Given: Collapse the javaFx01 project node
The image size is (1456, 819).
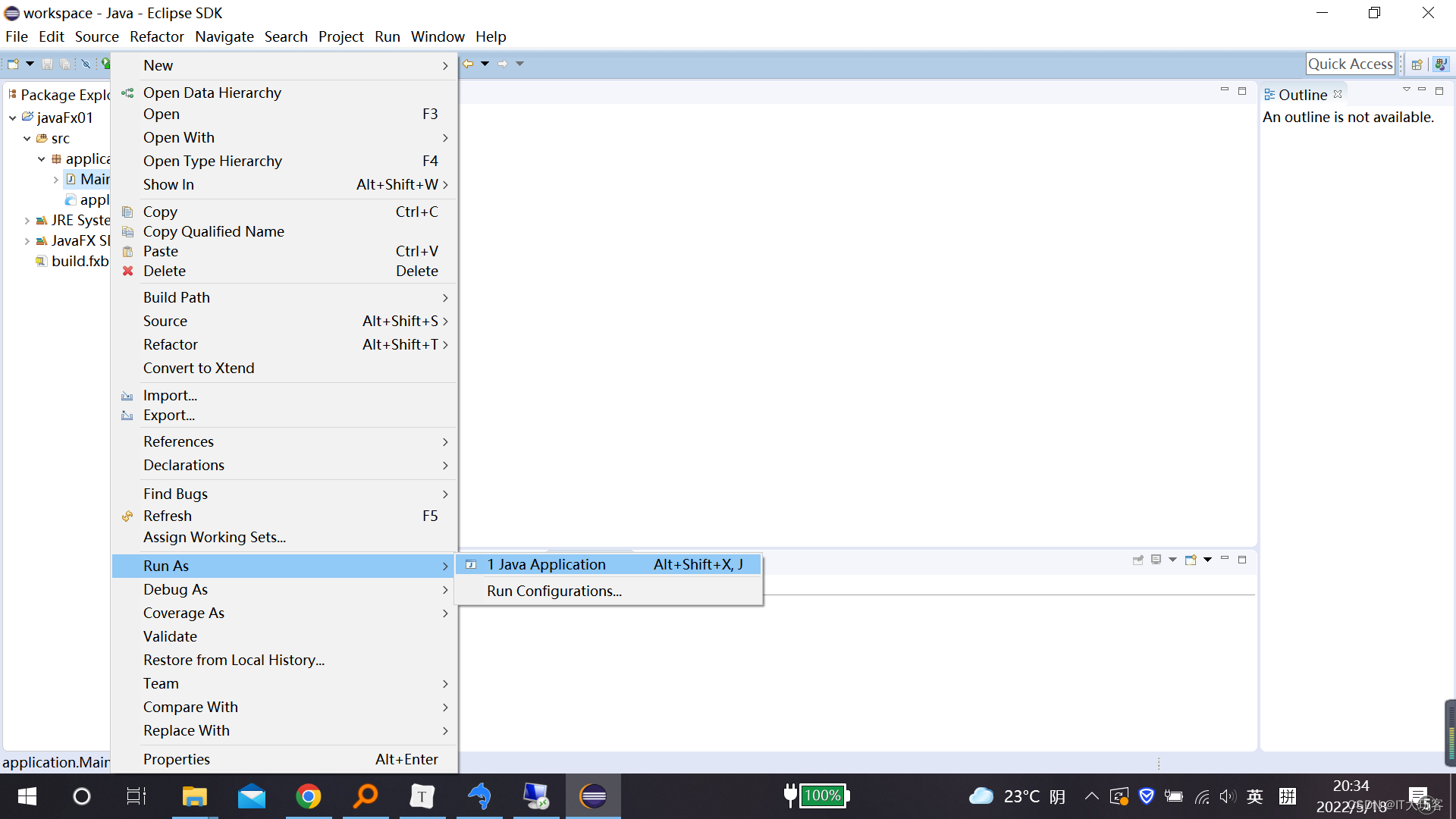Looking at the screenshot, I should point(12,118).
